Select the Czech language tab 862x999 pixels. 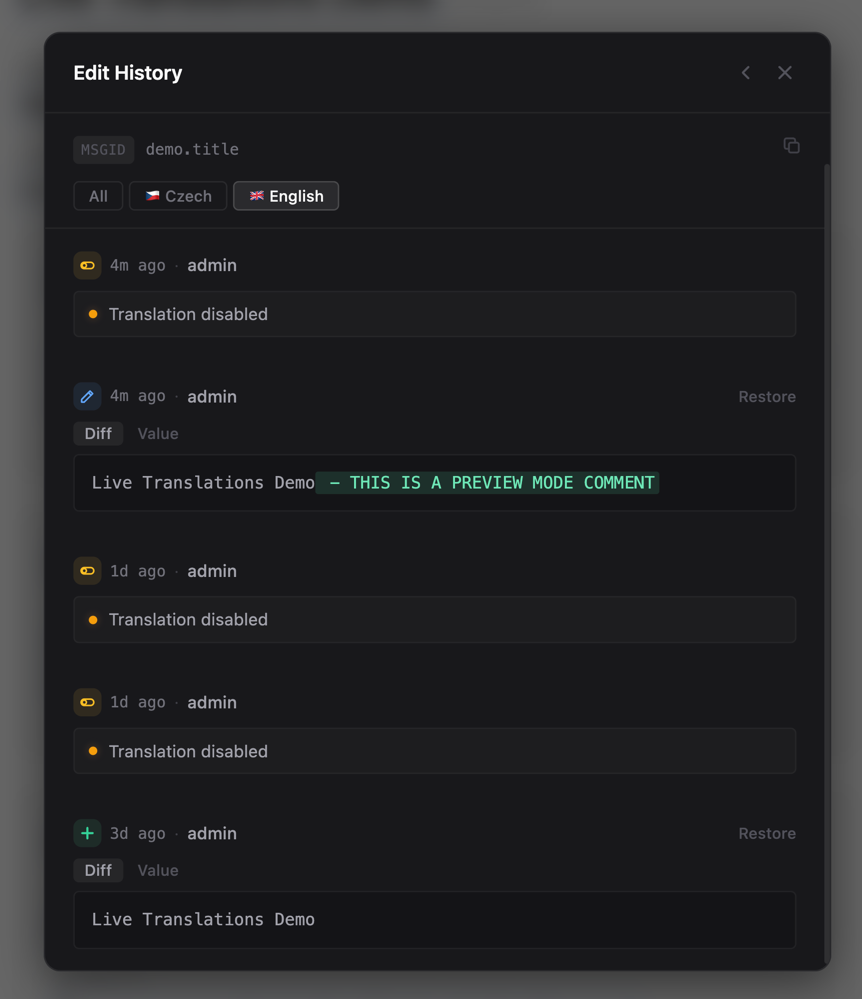click(x=177, y=195)
